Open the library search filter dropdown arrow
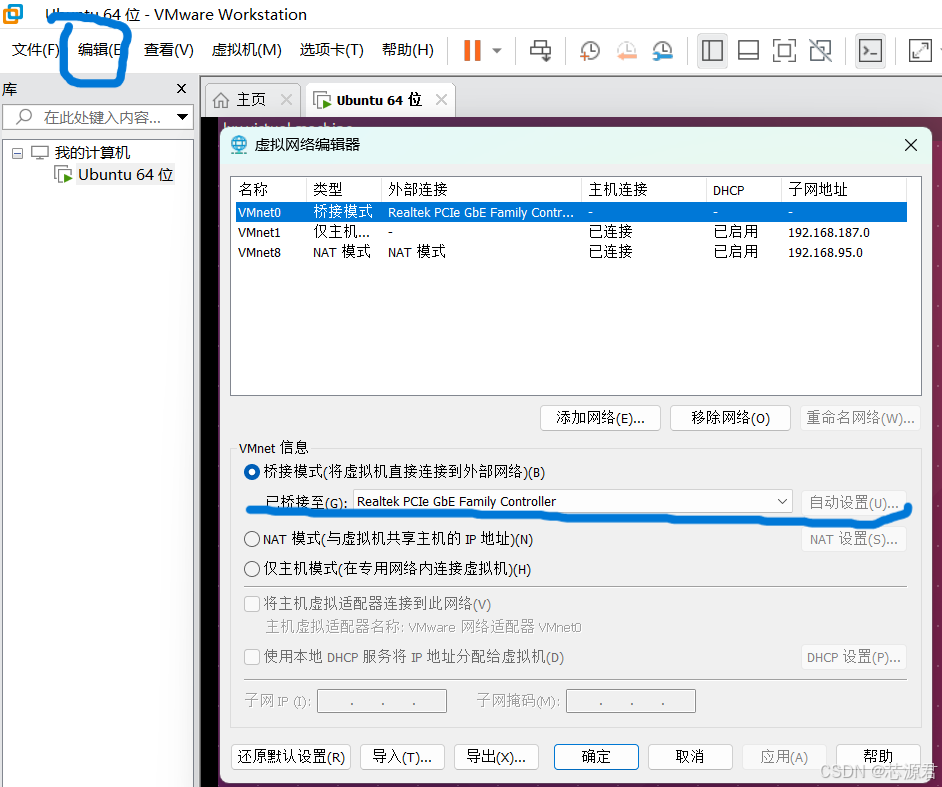942x787 pixels. pos(183,117)
